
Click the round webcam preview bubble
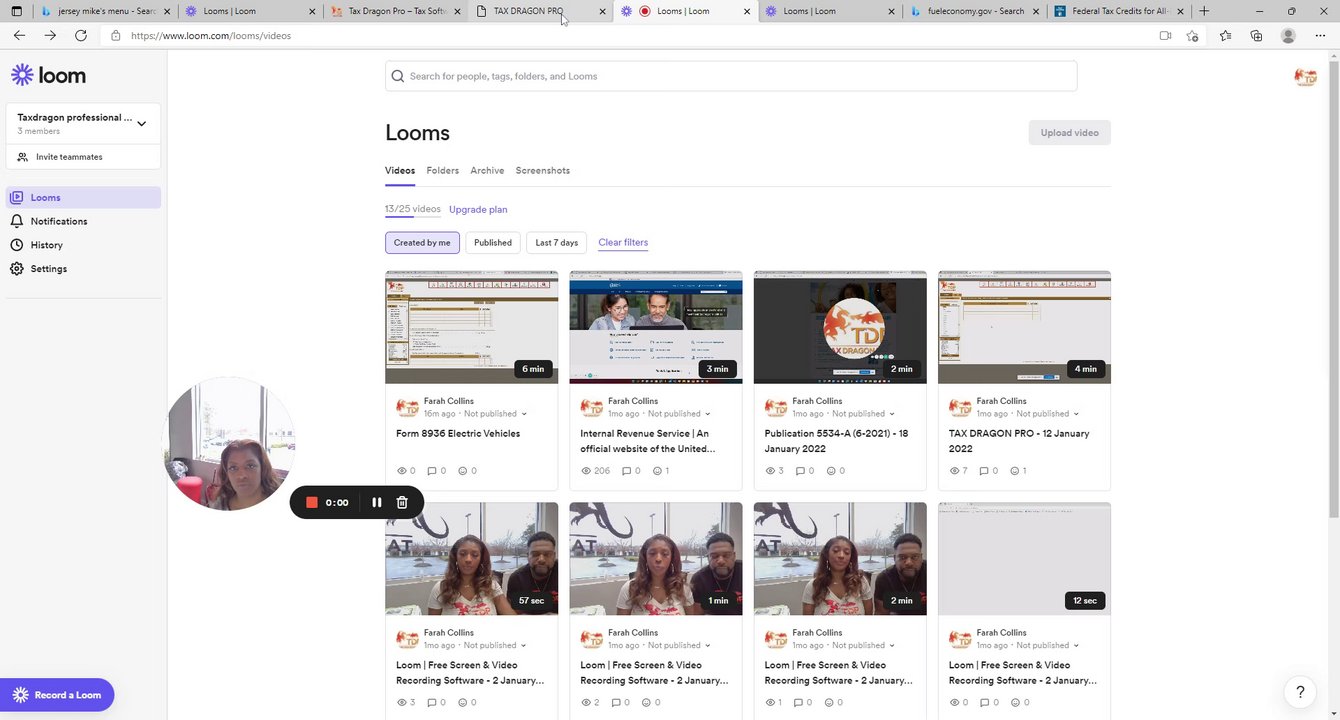click(x=229, y=444)
